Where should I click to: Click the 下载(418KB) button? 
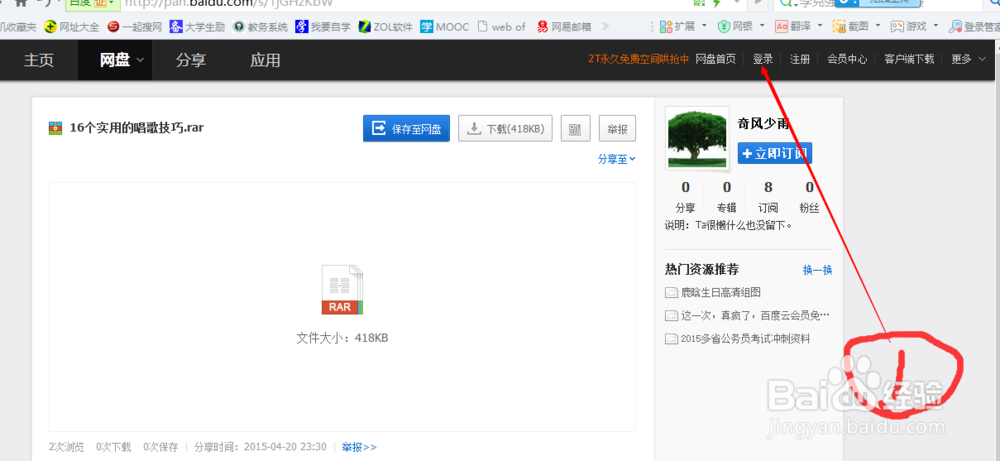tap(505, 128)
